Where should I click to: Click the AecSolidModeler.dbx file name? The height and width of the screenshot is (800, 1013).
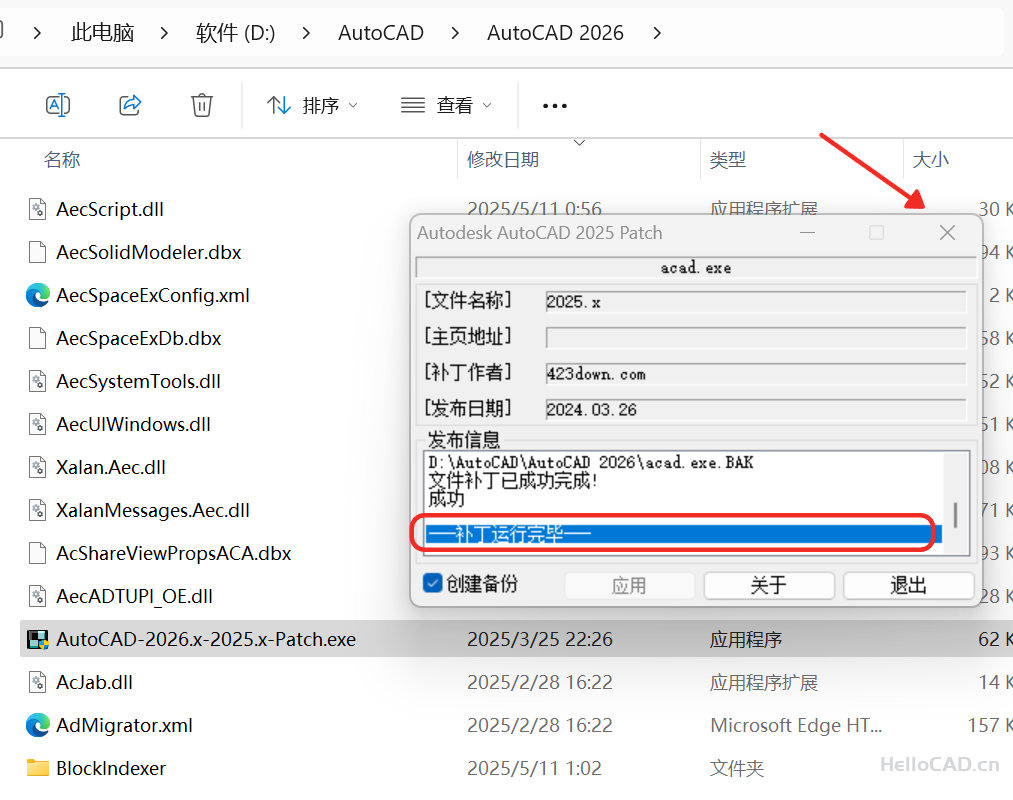click(149, 252)
